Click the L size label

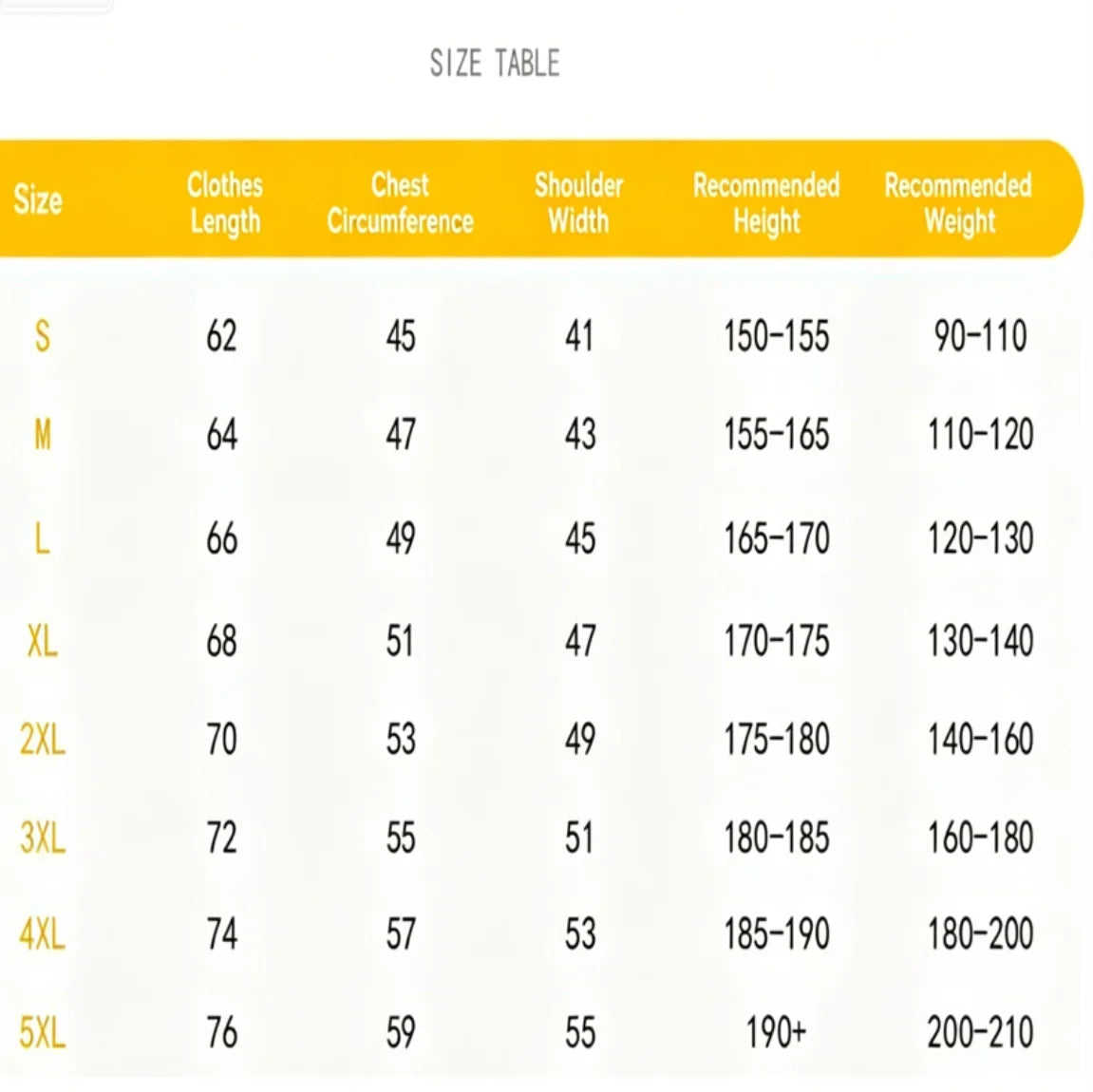[43, 538]
